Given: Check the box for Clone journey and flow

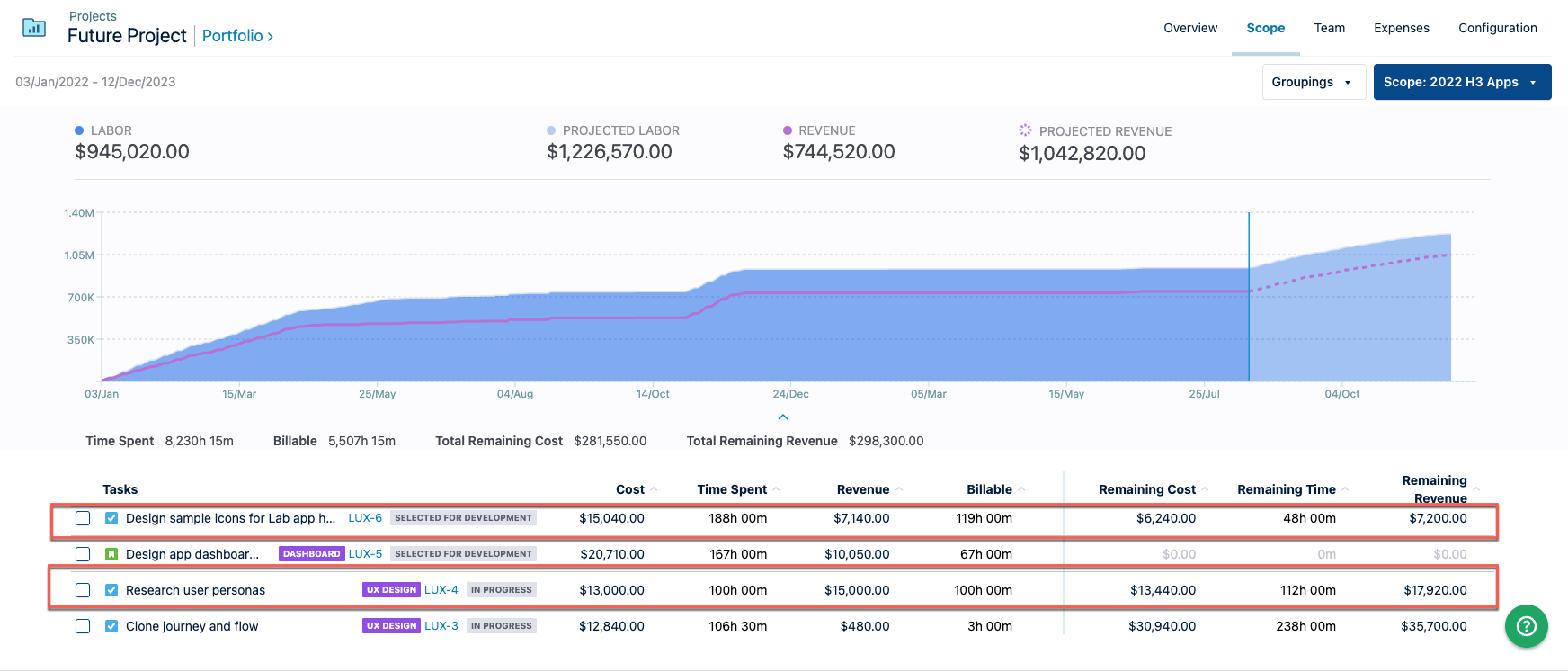Looking at the screenshot, I should pyautogui.click(x=83, y=626).
